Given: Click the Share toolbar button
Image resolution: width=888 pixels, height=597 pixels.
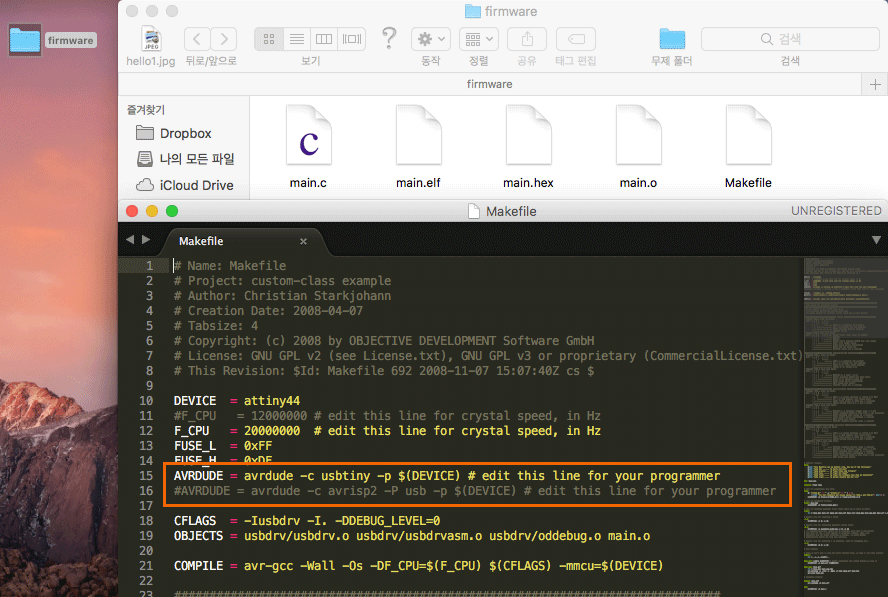Looking at the screenshot, I should [527, 39].
